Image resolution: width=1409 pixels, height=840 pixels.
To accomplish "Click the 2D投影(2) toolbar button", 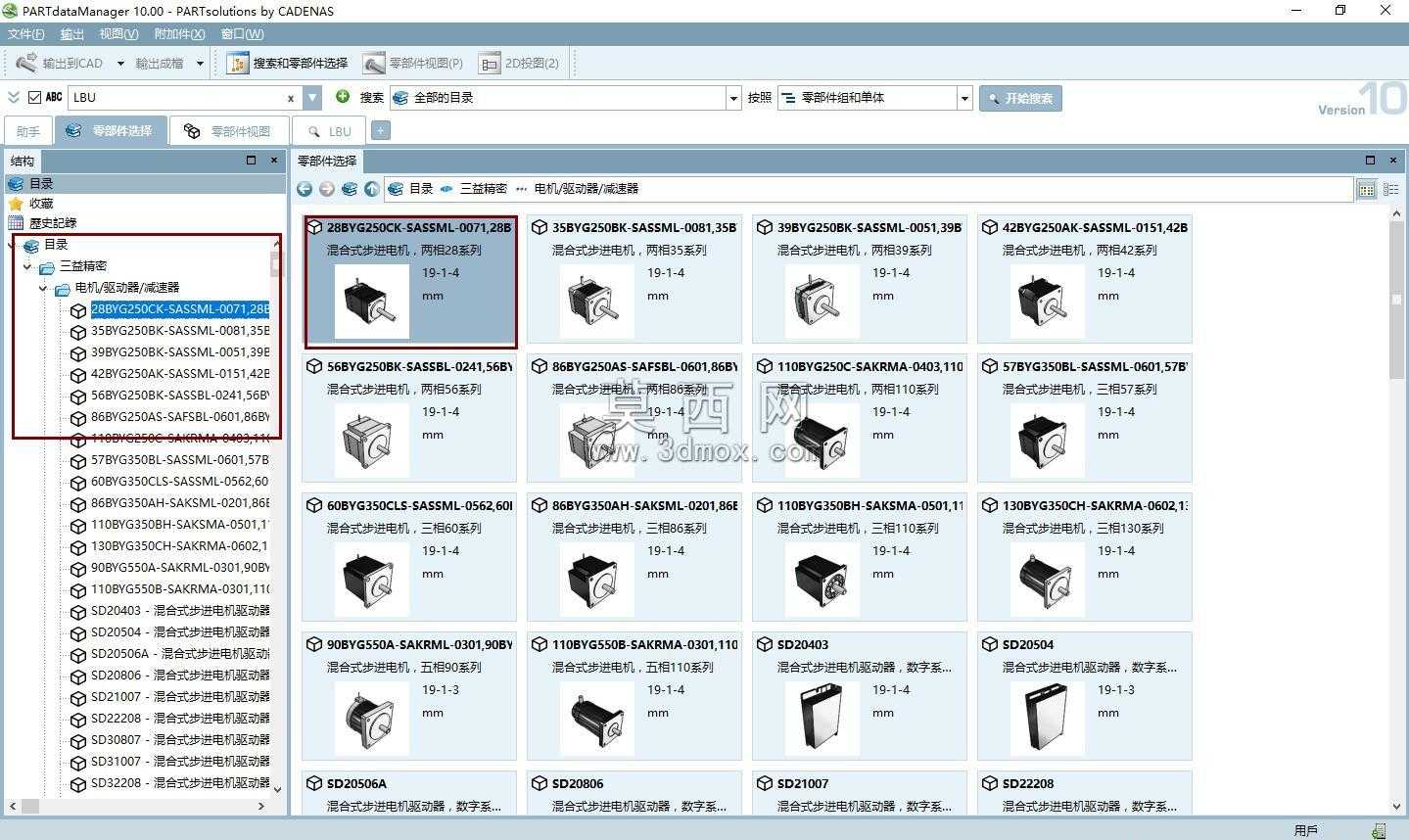I will tap(520, 64).
